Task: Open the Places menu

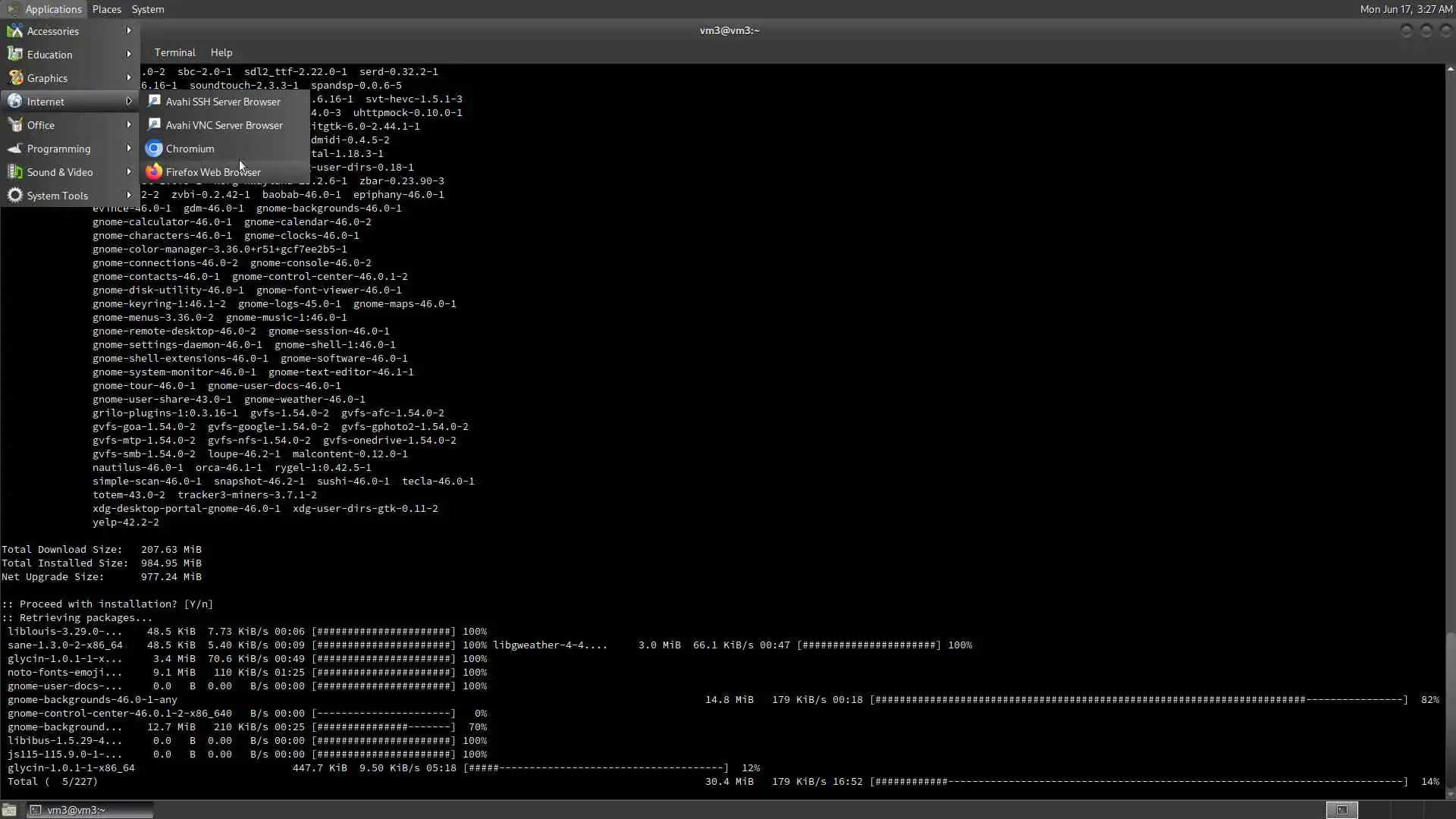Action: (106, 9)
